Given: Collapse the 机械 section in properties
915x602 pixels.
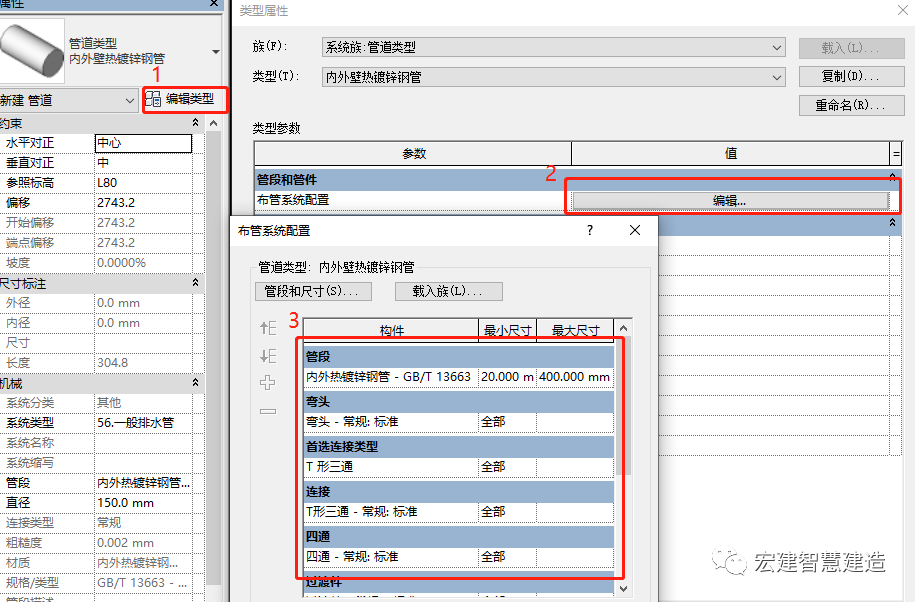Looking at the screenshot, I should pos(195,383).
